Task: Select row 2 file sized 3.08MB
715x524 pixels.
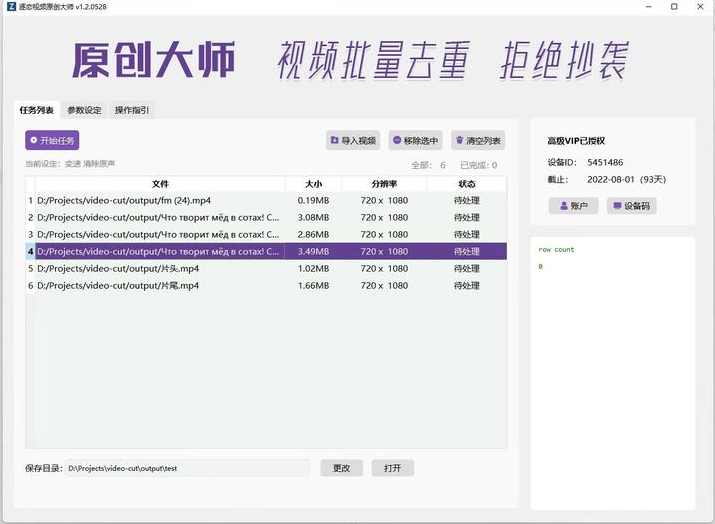Action: tap(266, 217)
